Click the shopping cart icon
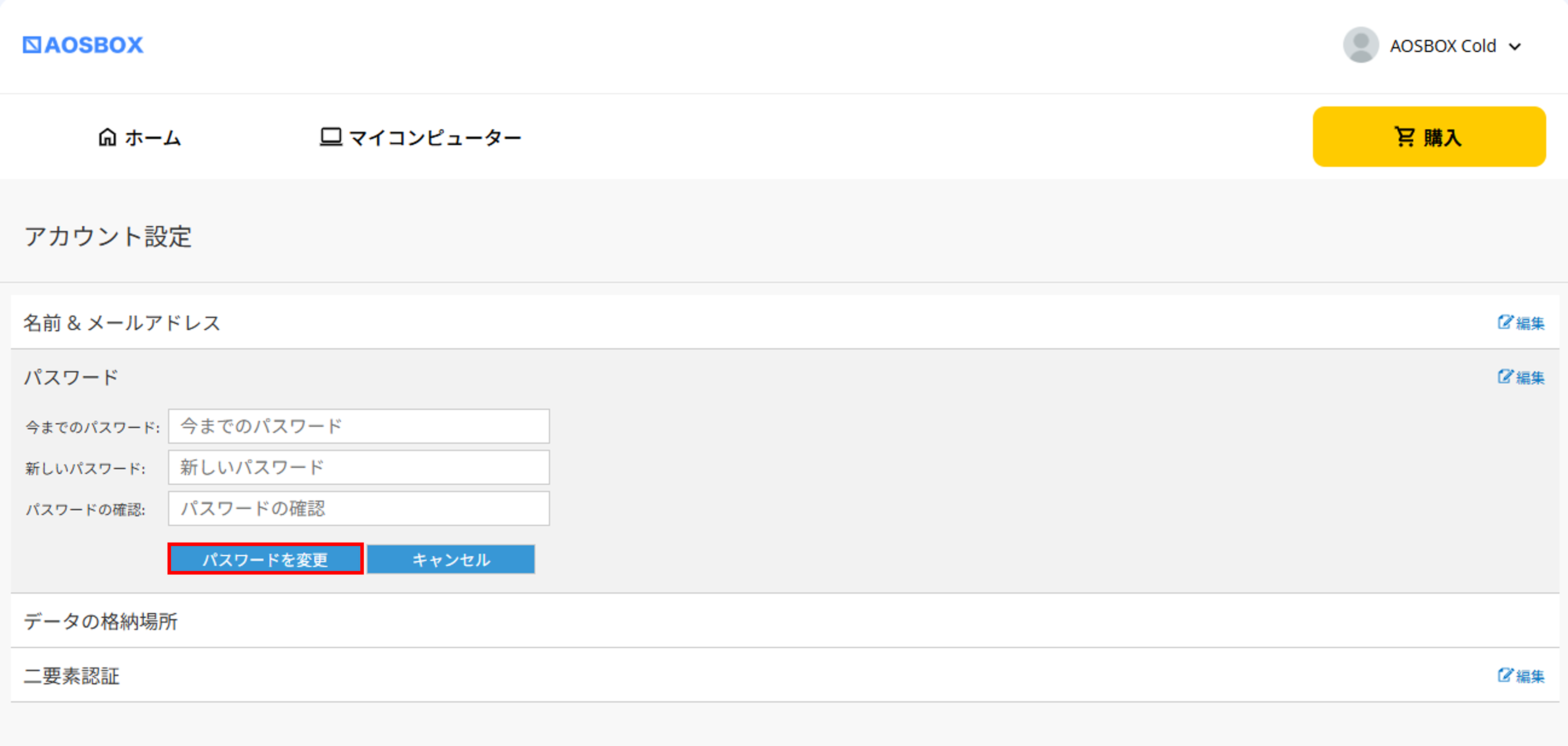Viewport: 1568px width, 746px height. pyautogui.click(x=1404, y=137)
